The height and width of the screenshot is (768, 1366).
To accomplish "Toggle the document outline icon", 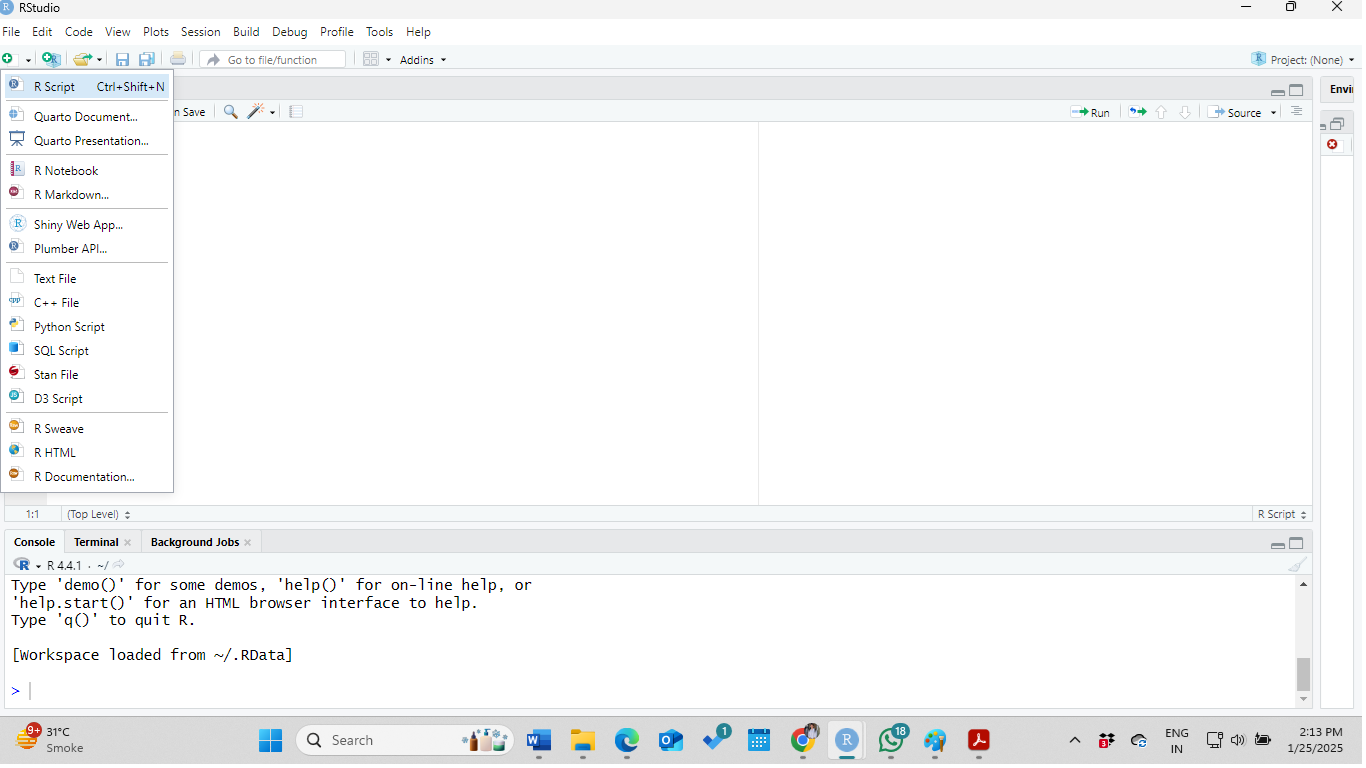I will pyautogui.click(x=1296, y=111).
